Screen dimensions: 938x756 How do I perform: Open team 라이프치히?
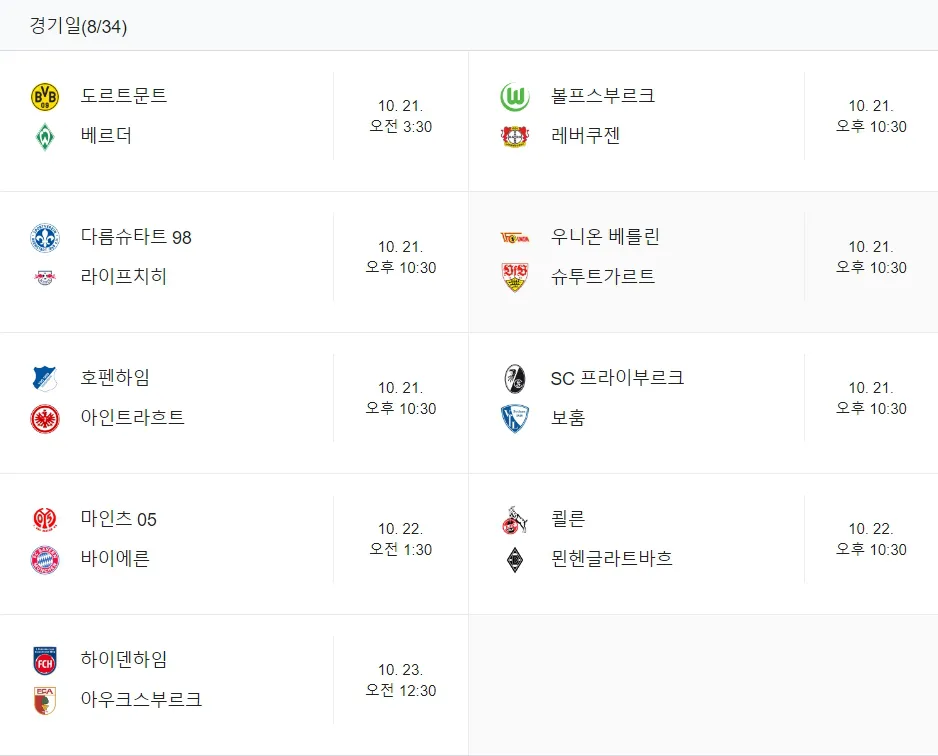click(123, 276)
